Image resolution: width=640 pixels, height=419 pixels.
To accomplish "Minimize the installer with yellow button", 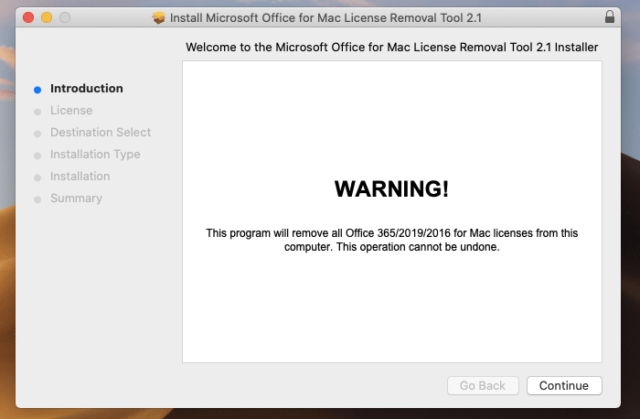I will point(47,18).
